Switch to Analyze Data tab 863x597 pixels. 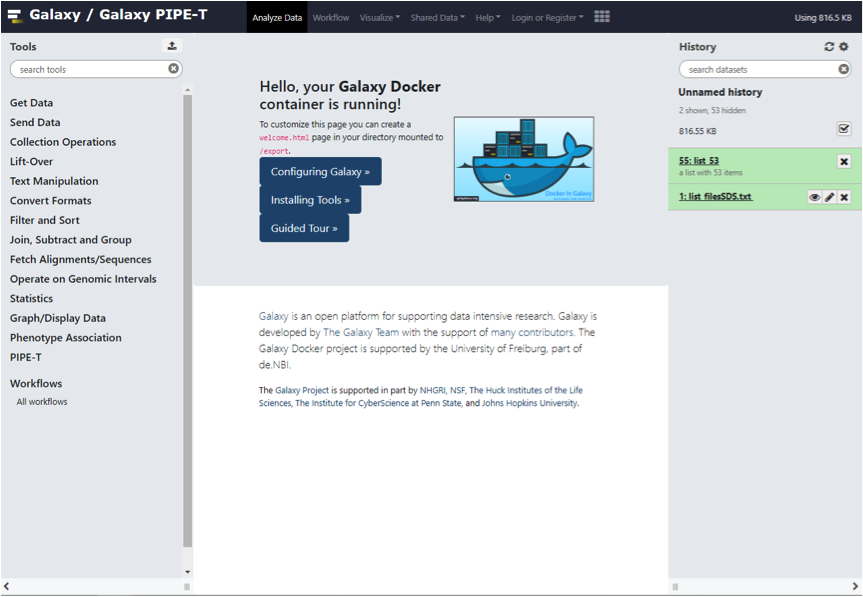pyautogui.click(x=277, y=18)
